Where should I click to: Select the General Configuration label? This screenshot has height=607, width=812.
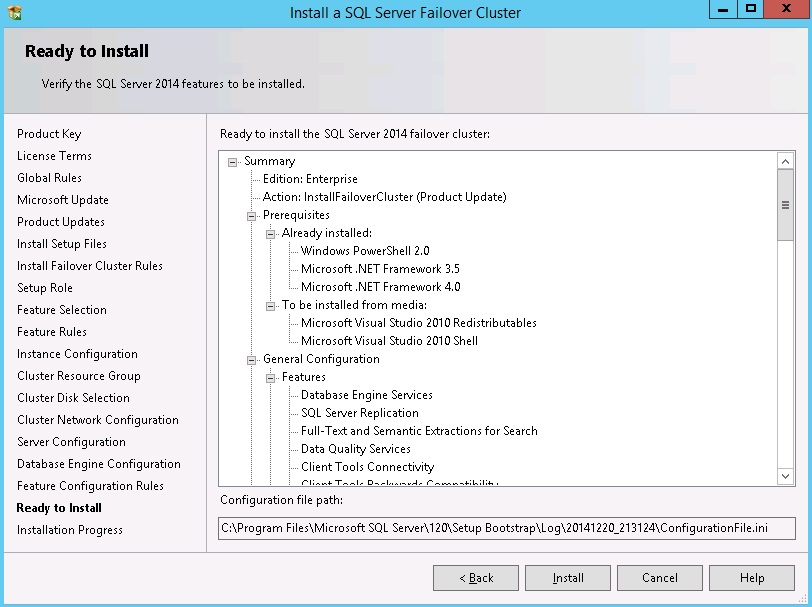coord(321,359)
